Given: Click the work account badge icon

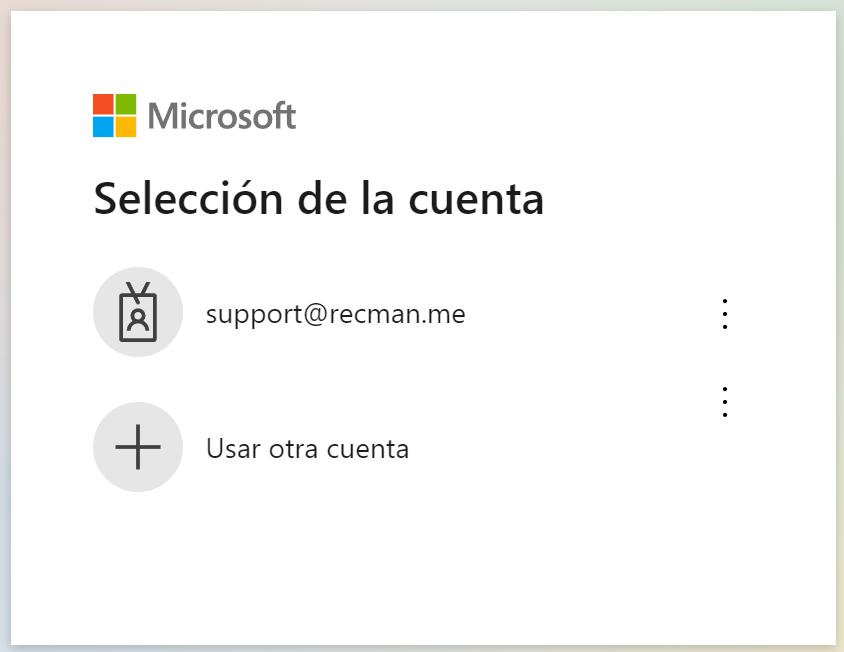Looking at the screenshot, I should [138, 312].
